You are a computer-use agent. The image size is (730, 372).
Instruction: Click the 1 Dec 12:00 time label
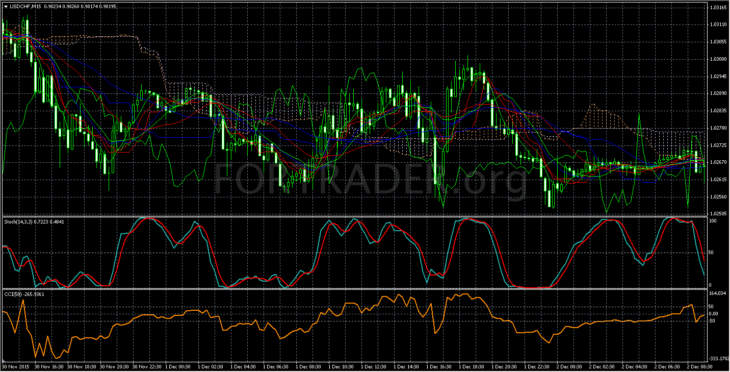[x=374, y=367]
